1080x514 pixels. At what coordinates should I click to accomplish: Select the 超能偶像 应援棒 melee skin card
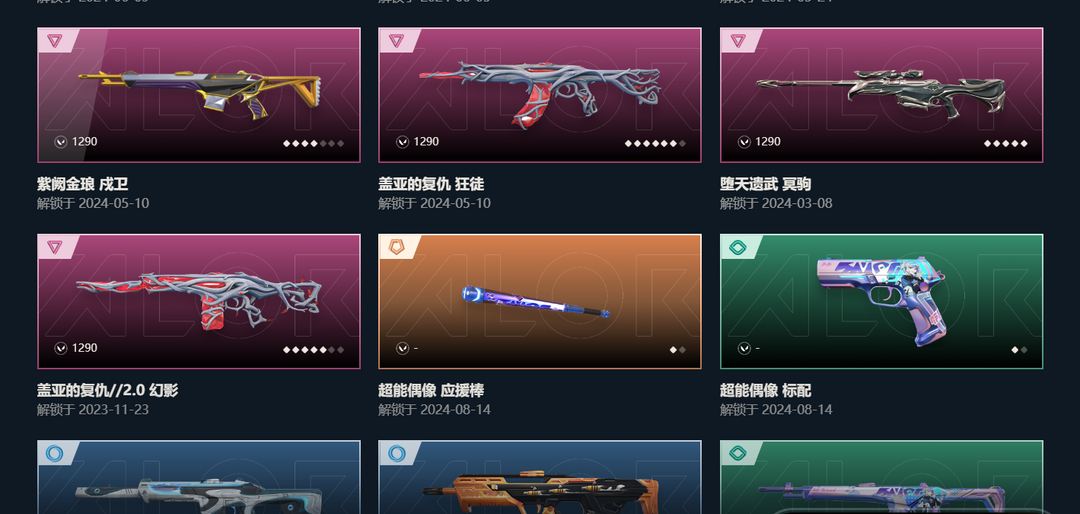(540, 302)
